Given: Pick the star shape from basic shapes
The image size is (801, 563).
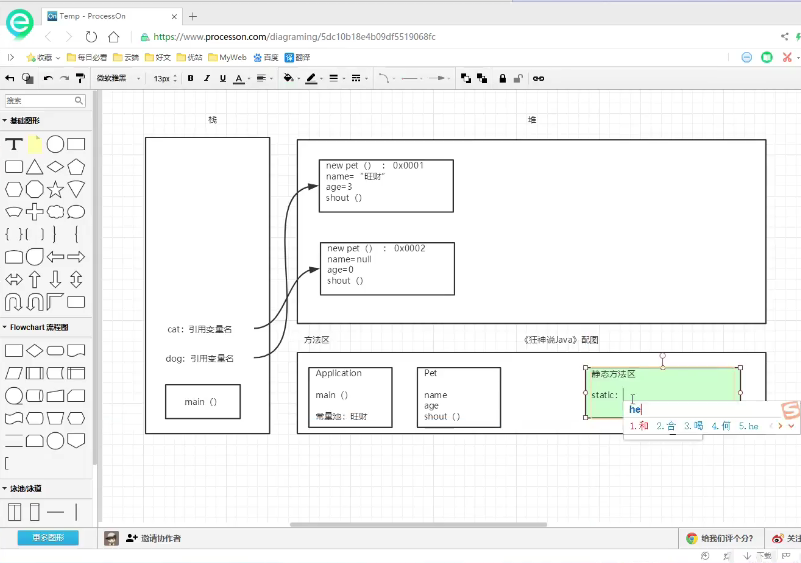Looking at the screenshot, I should [x=56, y=189].
